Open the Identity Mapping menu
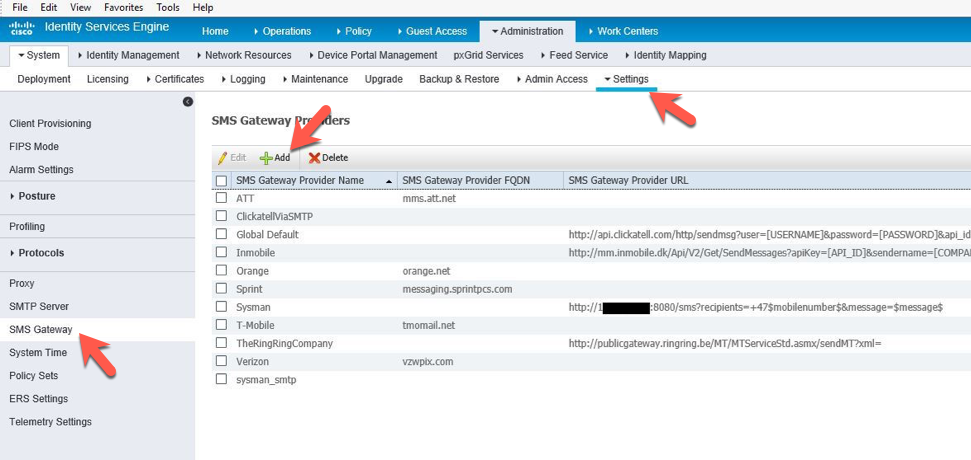Screen dimensions: 971x460 click(664, 55)
